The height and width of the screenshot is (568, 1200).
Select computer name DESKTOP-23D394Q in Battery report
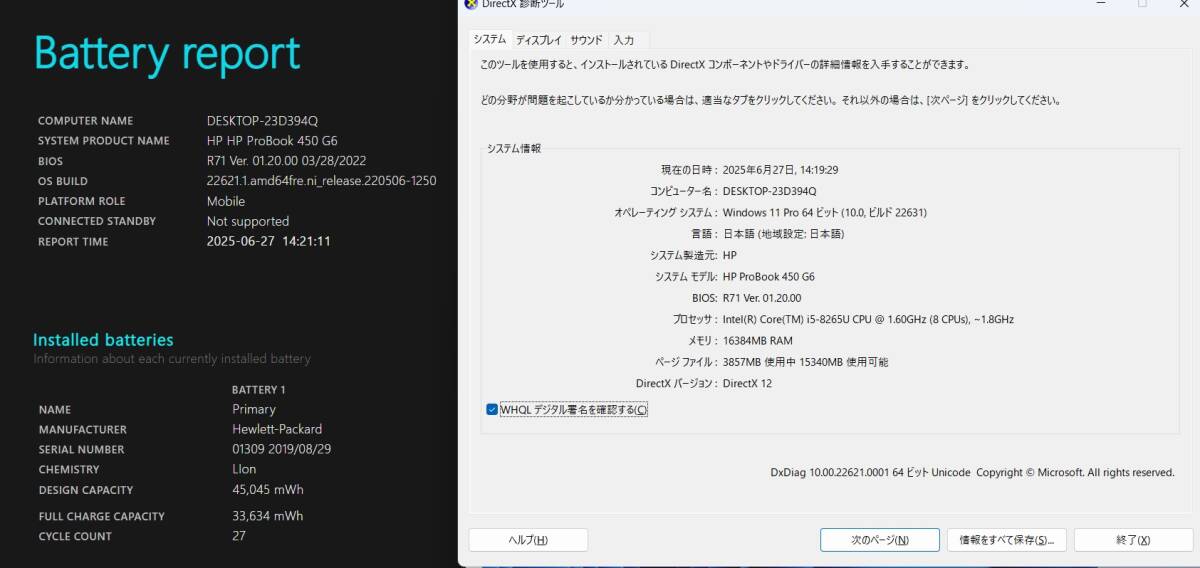[262, 121]
